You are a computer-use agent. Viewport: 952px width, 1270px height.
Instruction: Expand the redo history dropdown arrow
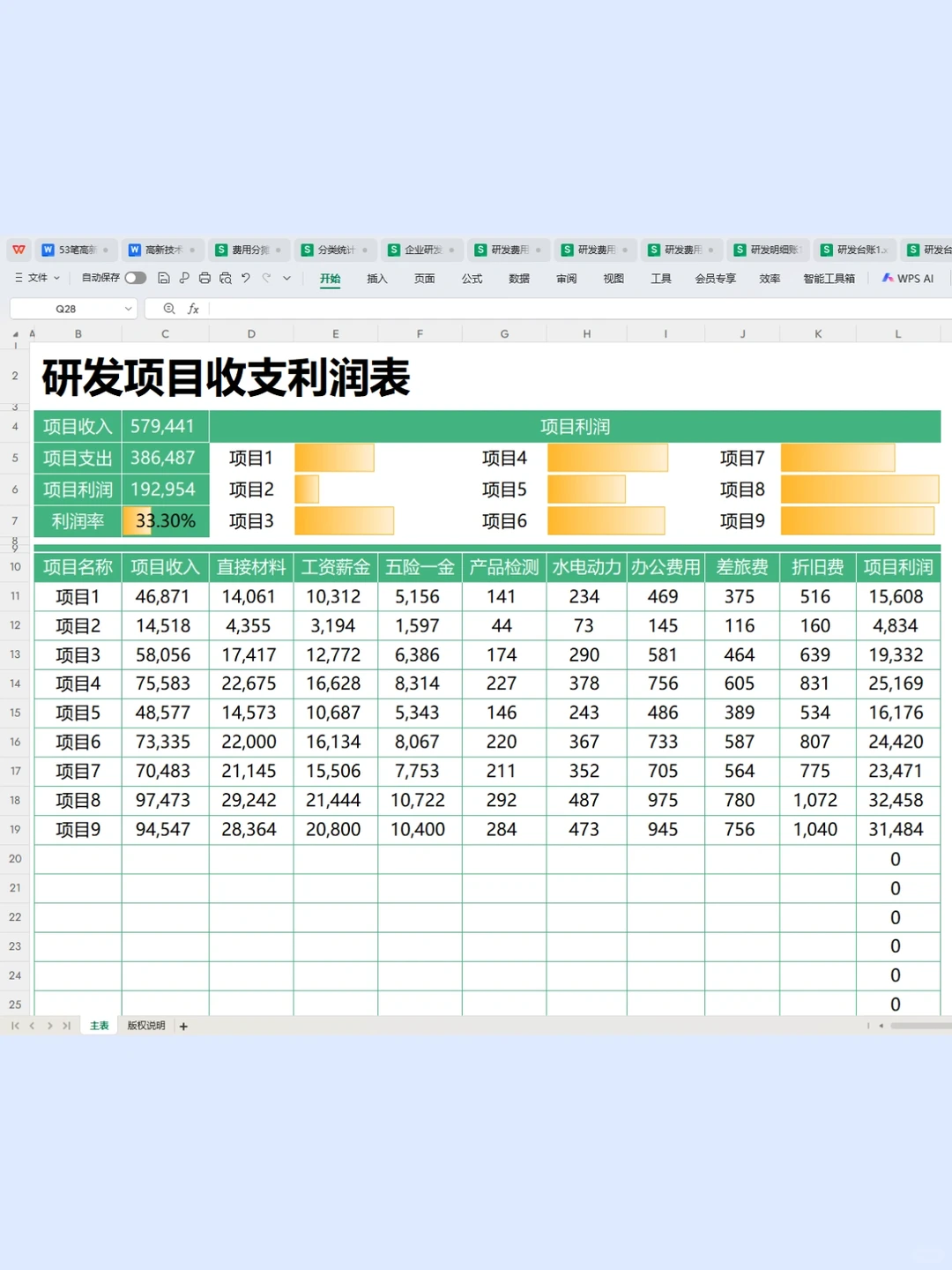286,278
